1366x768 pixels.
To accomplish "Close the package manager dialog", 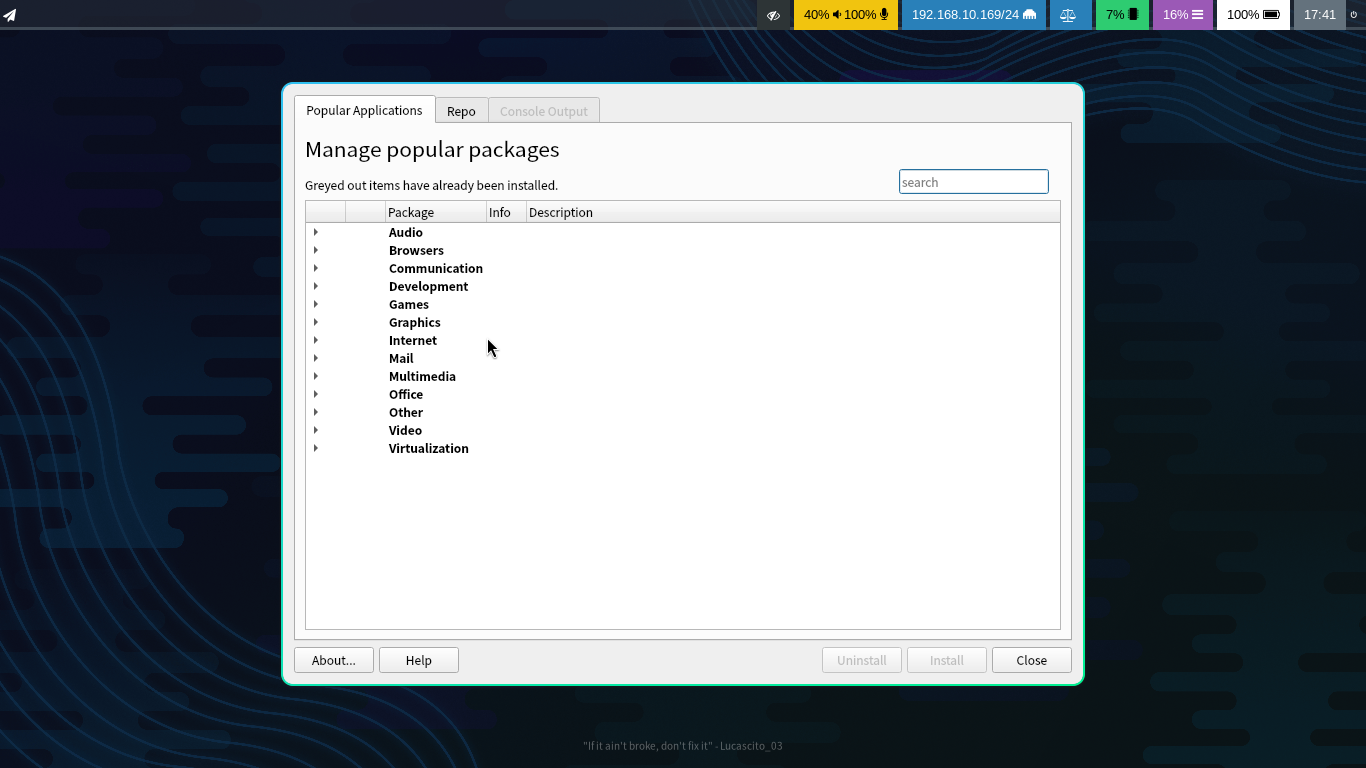I will click(1032, 660).
